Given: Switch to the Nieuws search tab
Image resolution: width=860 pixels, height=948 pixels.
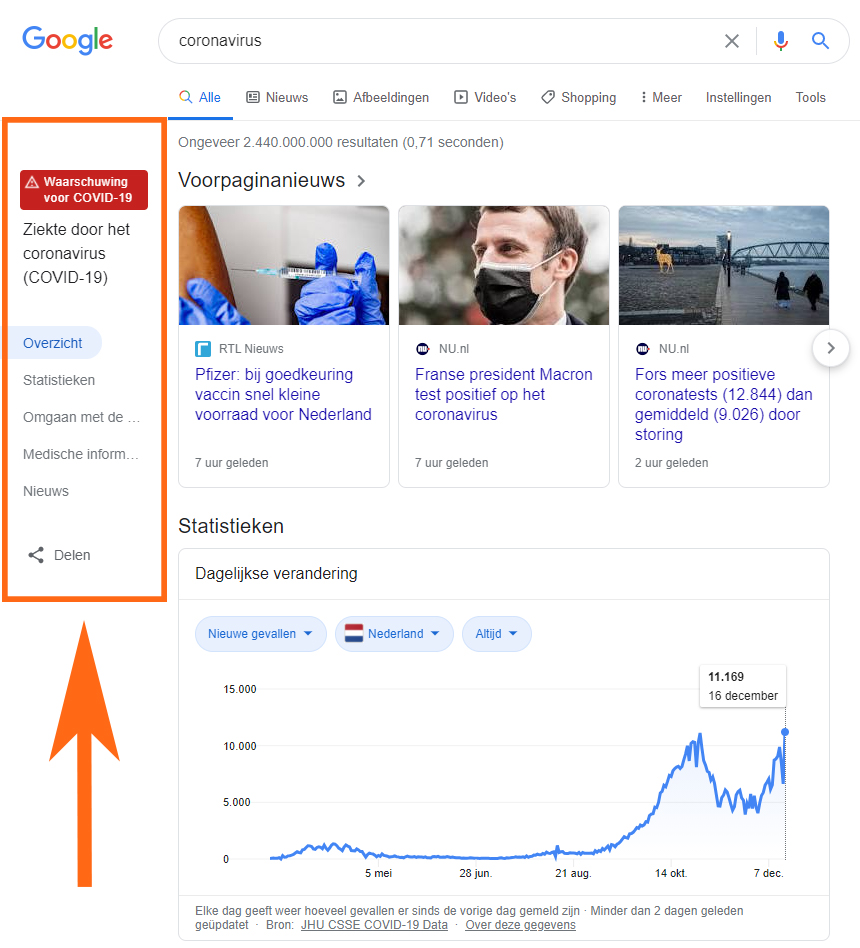Looking at the screenshot, I should click(277, 97).
